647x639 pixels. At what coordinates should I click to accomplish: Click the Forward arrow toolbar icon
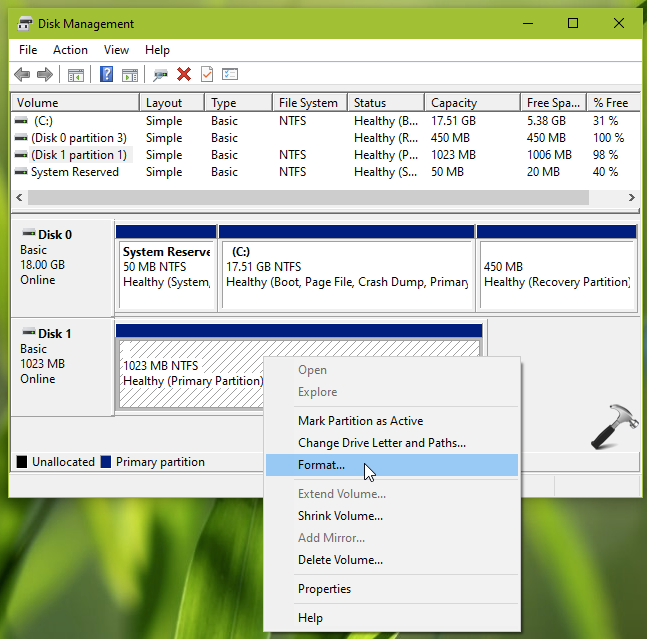click(44, 75)
